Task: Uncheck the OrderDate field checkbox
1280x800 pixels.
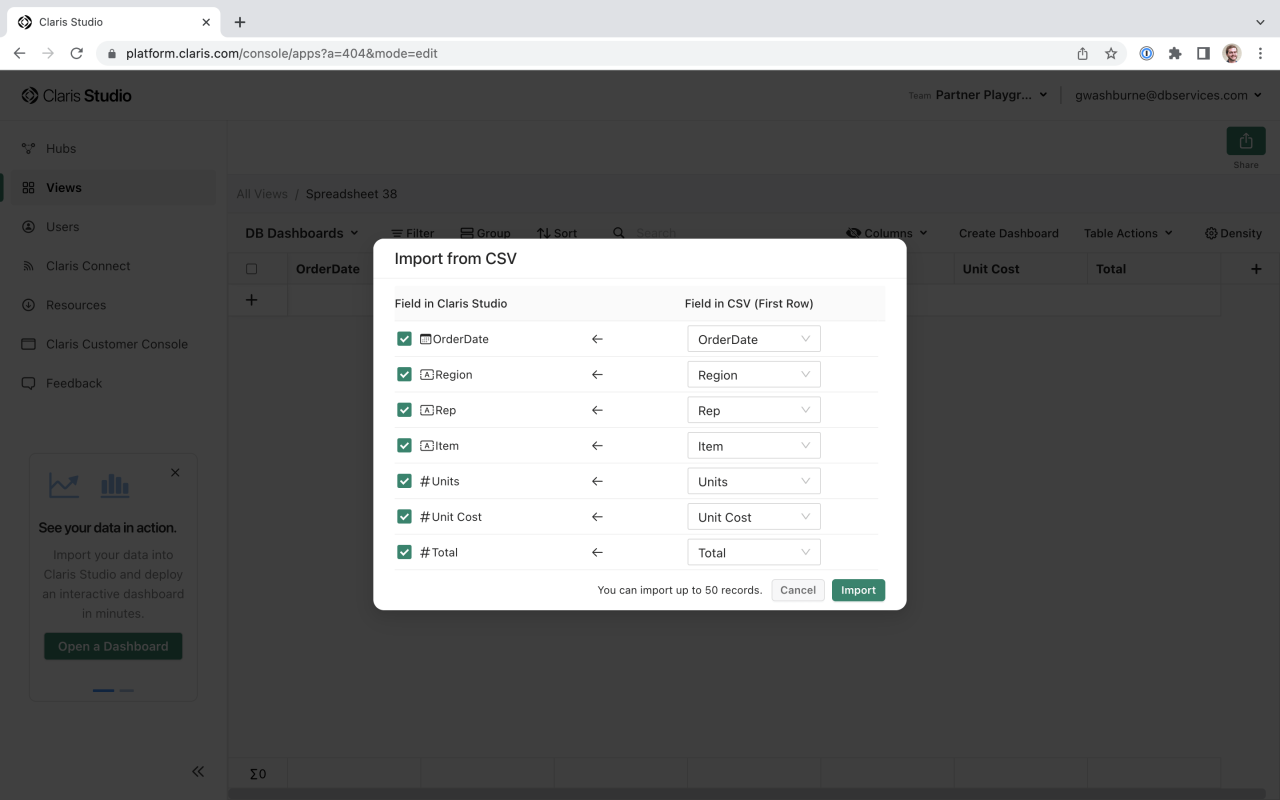Action: (404, 339)
